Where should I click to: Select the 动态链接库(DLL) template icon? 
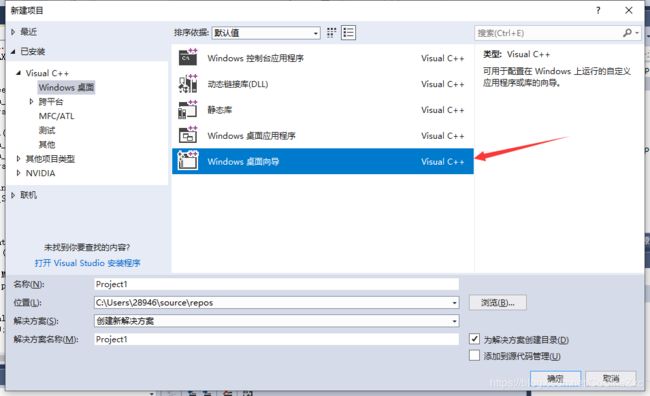click(x=188, y=84)
